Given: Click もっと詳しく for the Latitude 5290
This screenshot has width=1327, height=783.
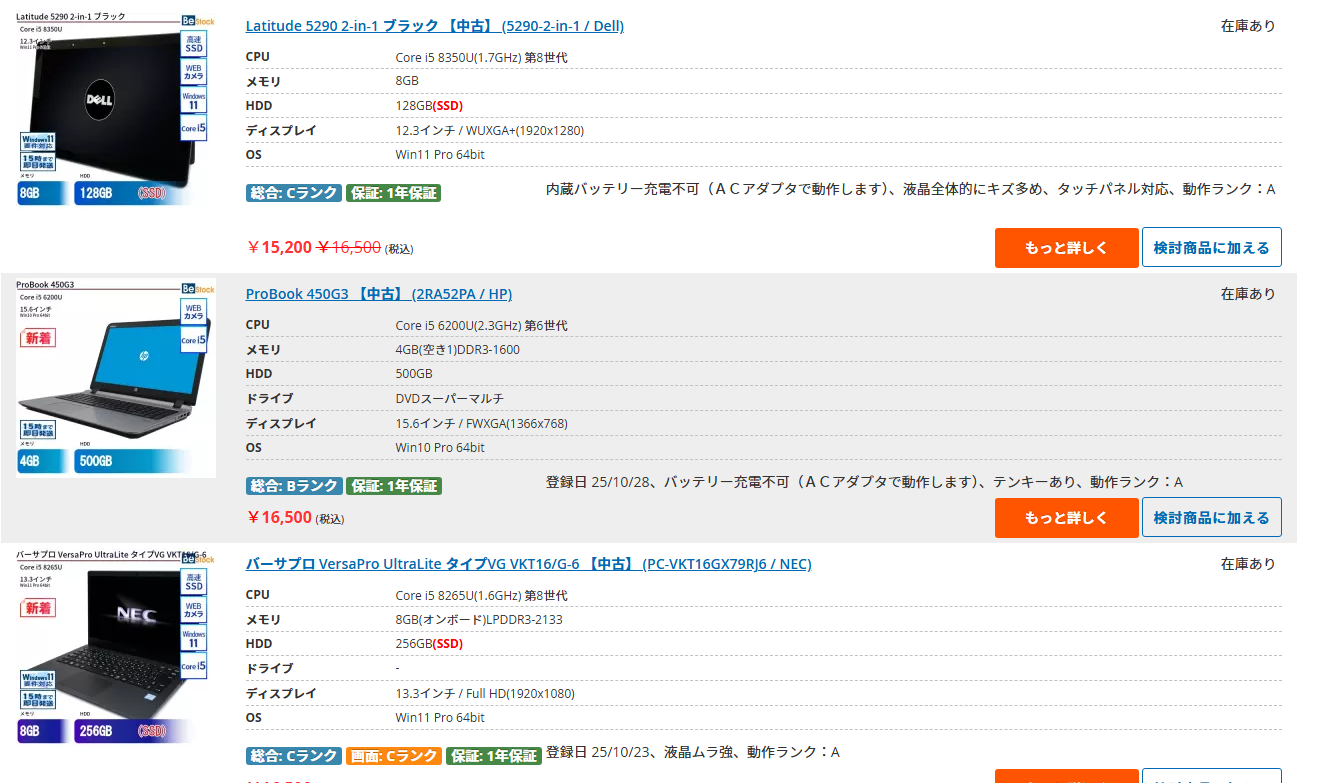Looking at the screenshot, I should (1066, 248).
